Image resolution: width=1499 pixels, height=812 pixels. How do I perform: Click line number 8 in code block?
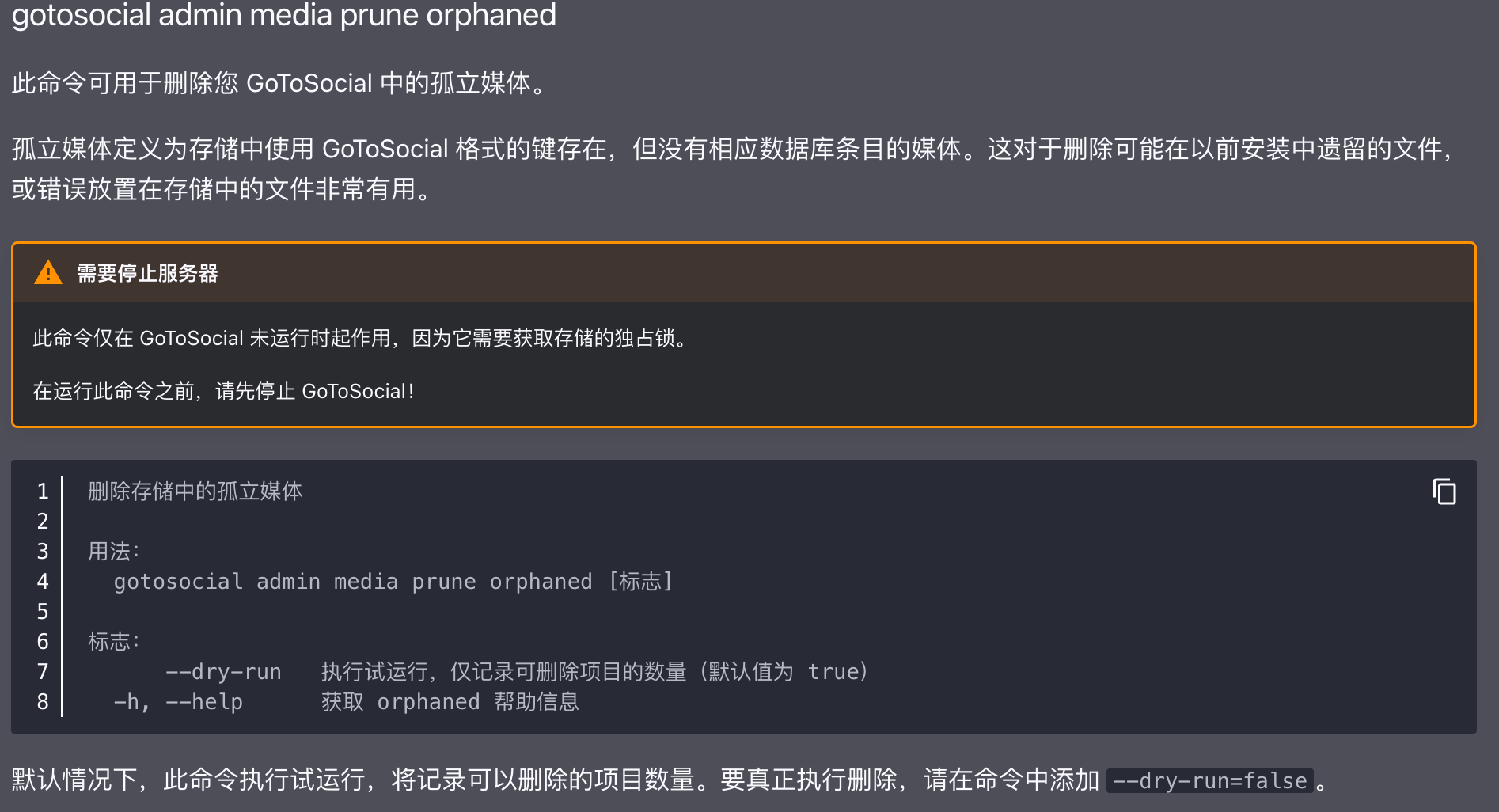[43, 702]
